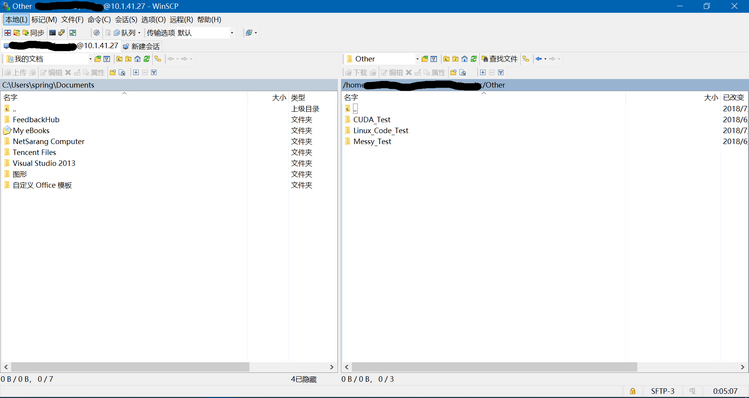Screen dimensions: 749x398
Task: Click the 新建会话 new session tab
Action: 141,46
